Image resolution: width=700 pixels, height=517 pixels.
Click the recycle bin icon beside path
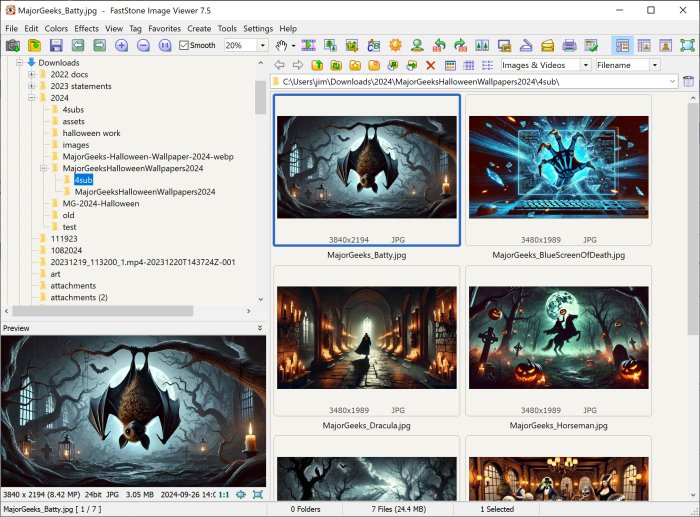tap(688, 81)
